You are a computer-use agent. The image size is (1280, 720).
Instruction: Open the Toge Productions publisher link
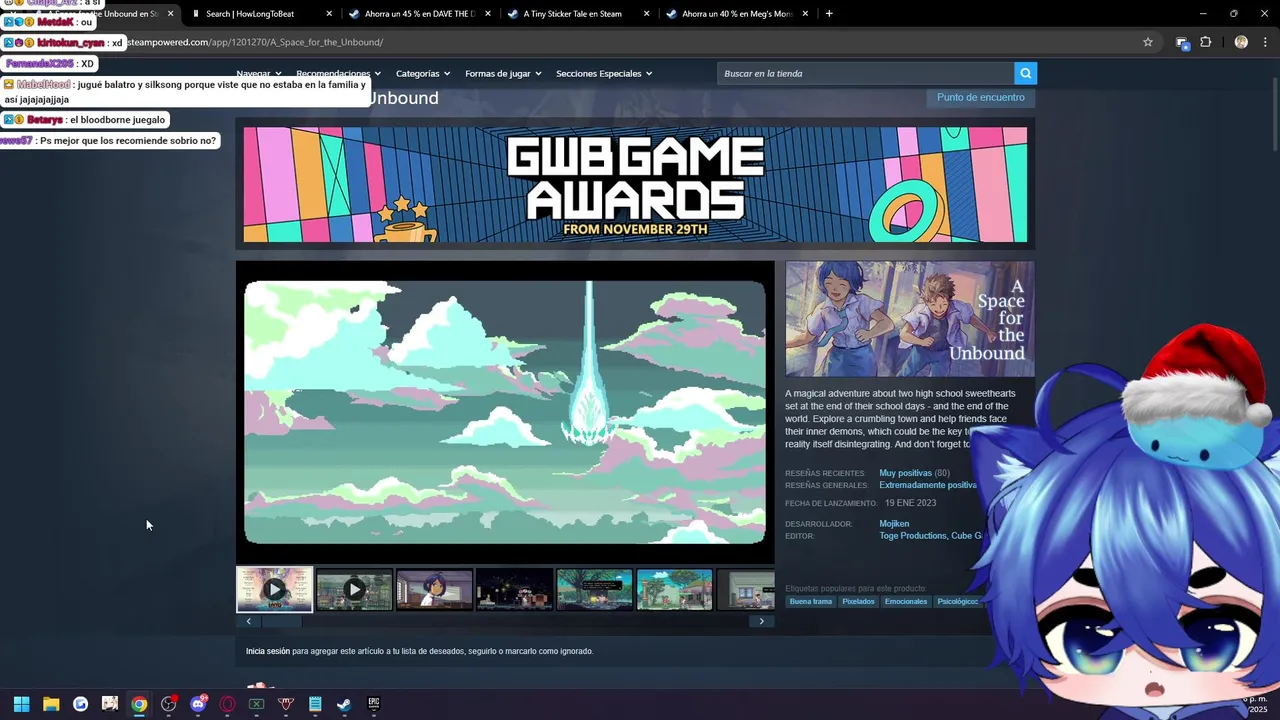(912, 536)
